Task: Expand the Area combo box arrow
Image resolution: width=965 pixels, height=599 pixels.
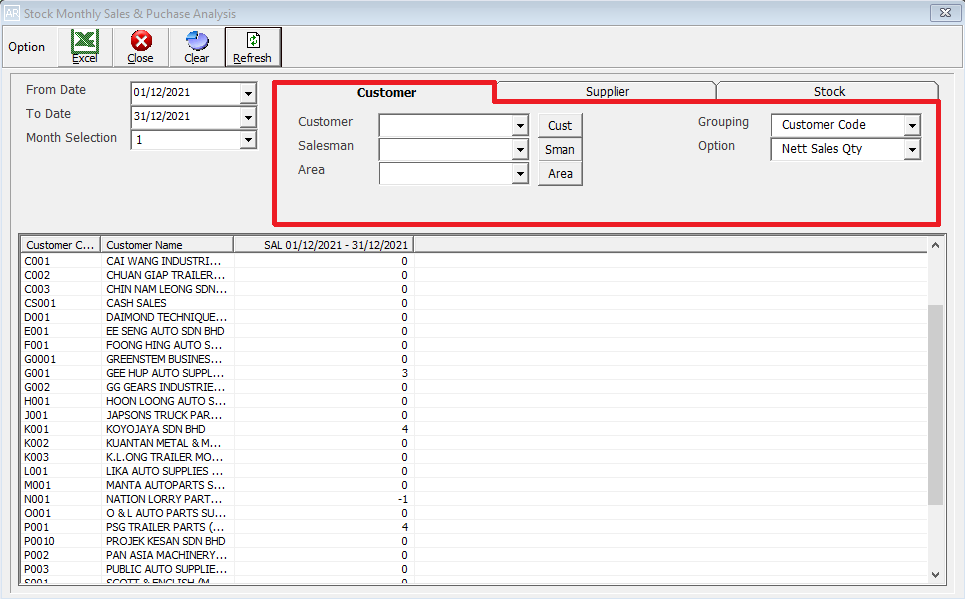Action: tap(520, 174)
